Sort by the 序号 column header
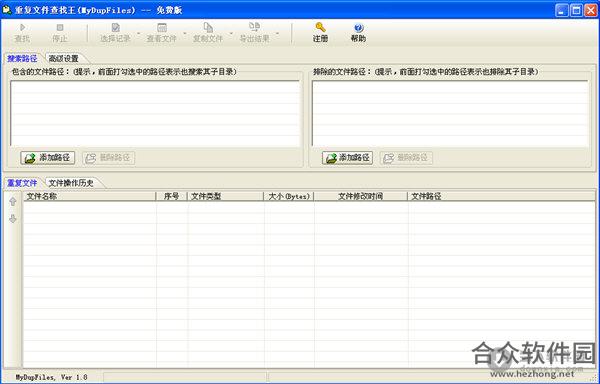 (171, 196)
